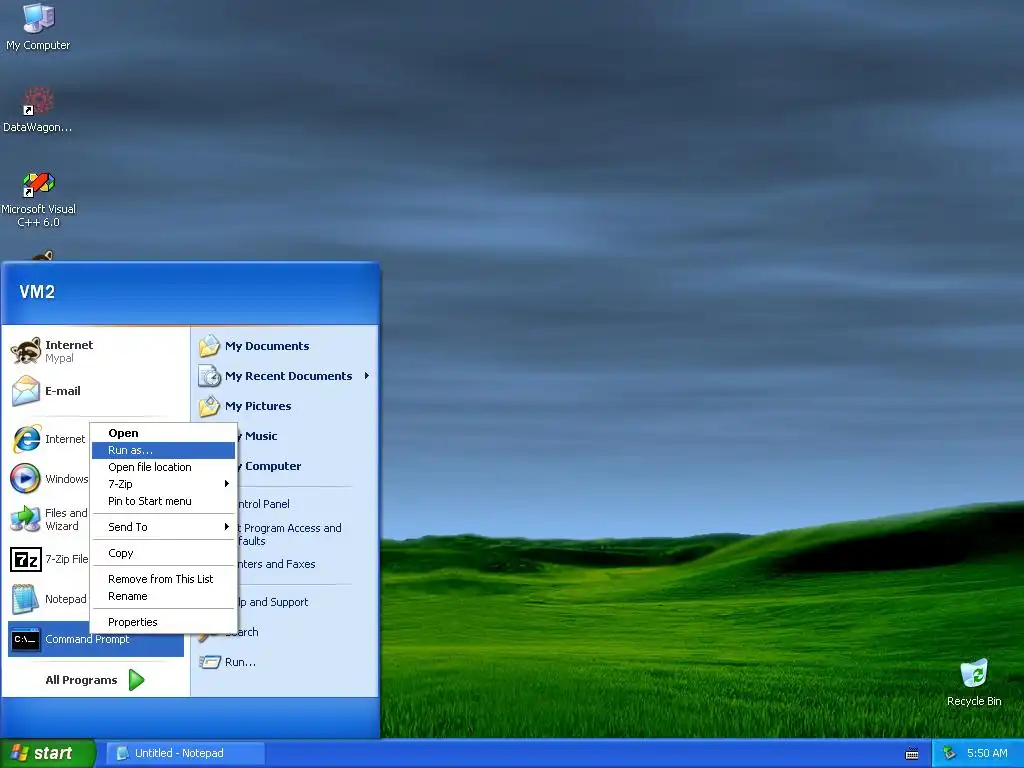The width and height of the screenshot is (1024, 768).
Task: Click Run... in Start menu
Action: tap(240, 662)
